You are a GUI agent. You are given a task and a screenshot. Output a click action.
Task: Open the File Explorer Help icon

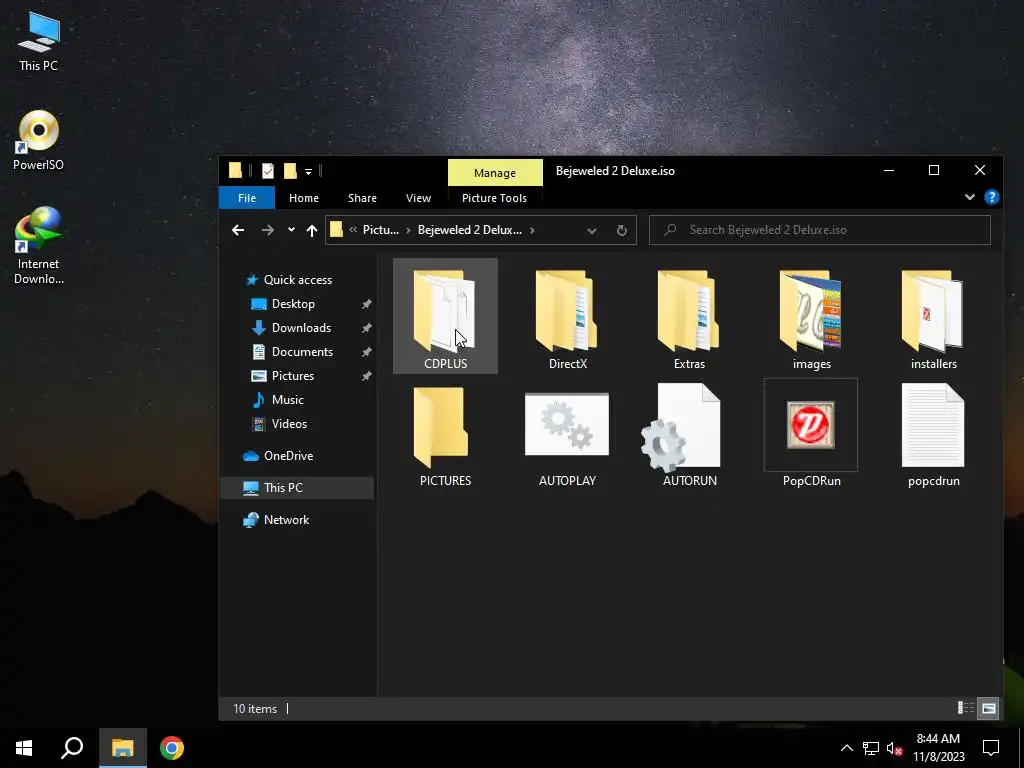(991, 197)
